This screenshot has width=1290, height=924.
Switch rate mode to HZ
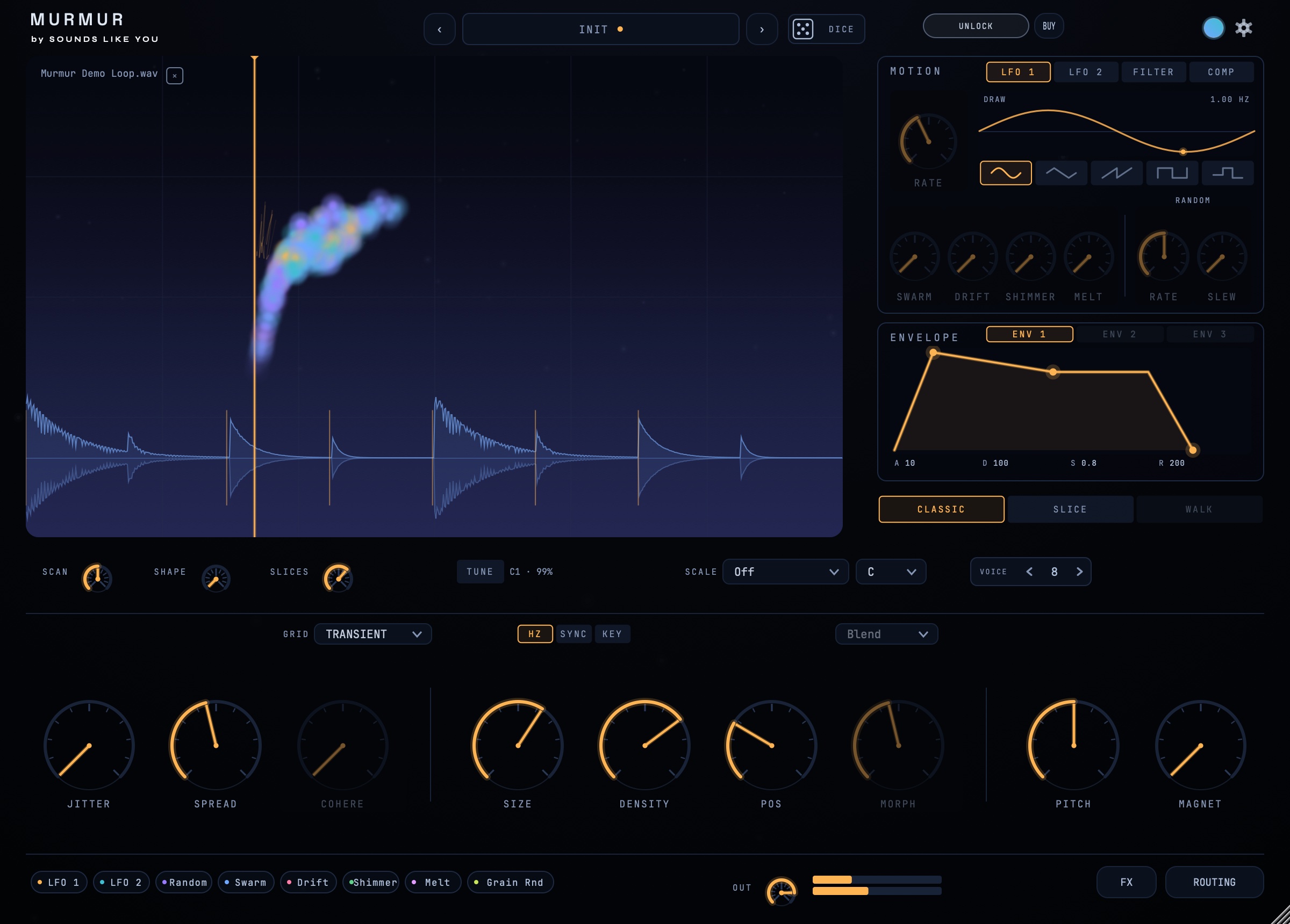pyautogui.click(x=535, y=634)
